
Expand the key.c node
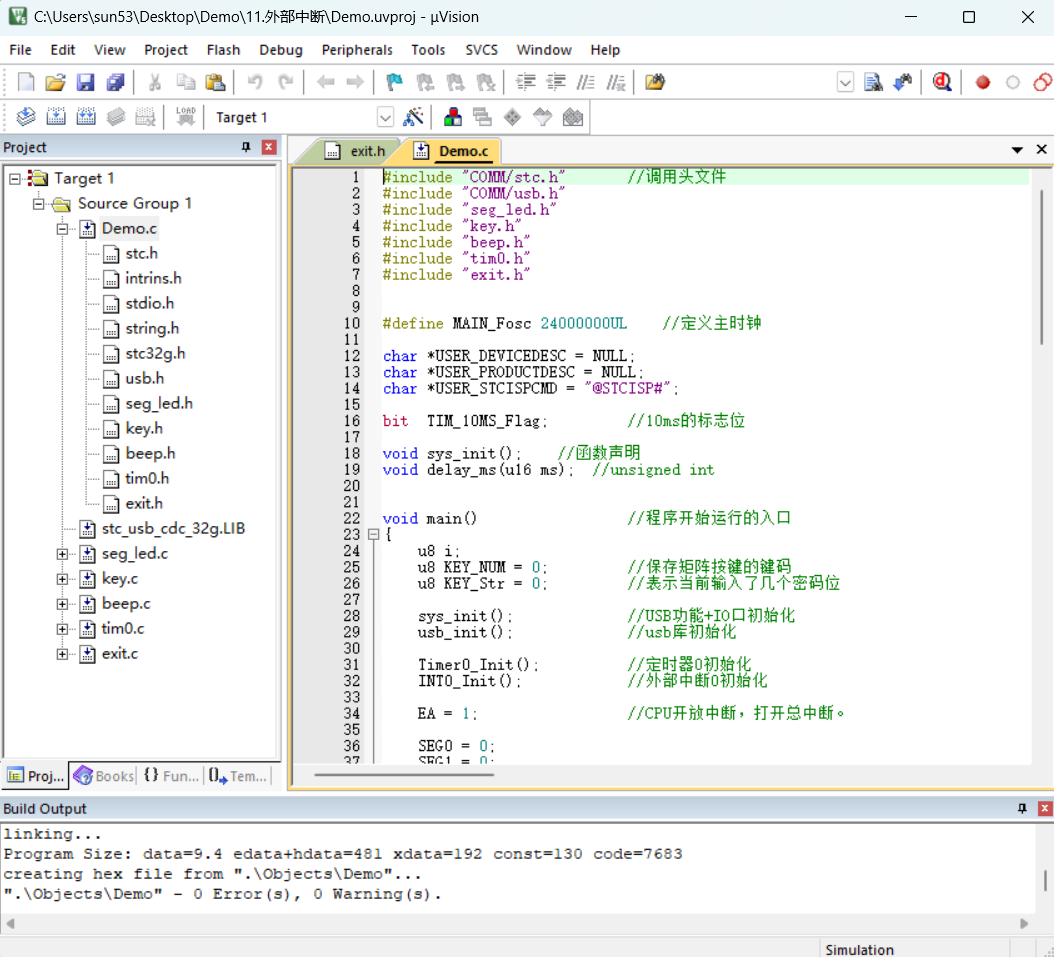[x=62, y=579]
